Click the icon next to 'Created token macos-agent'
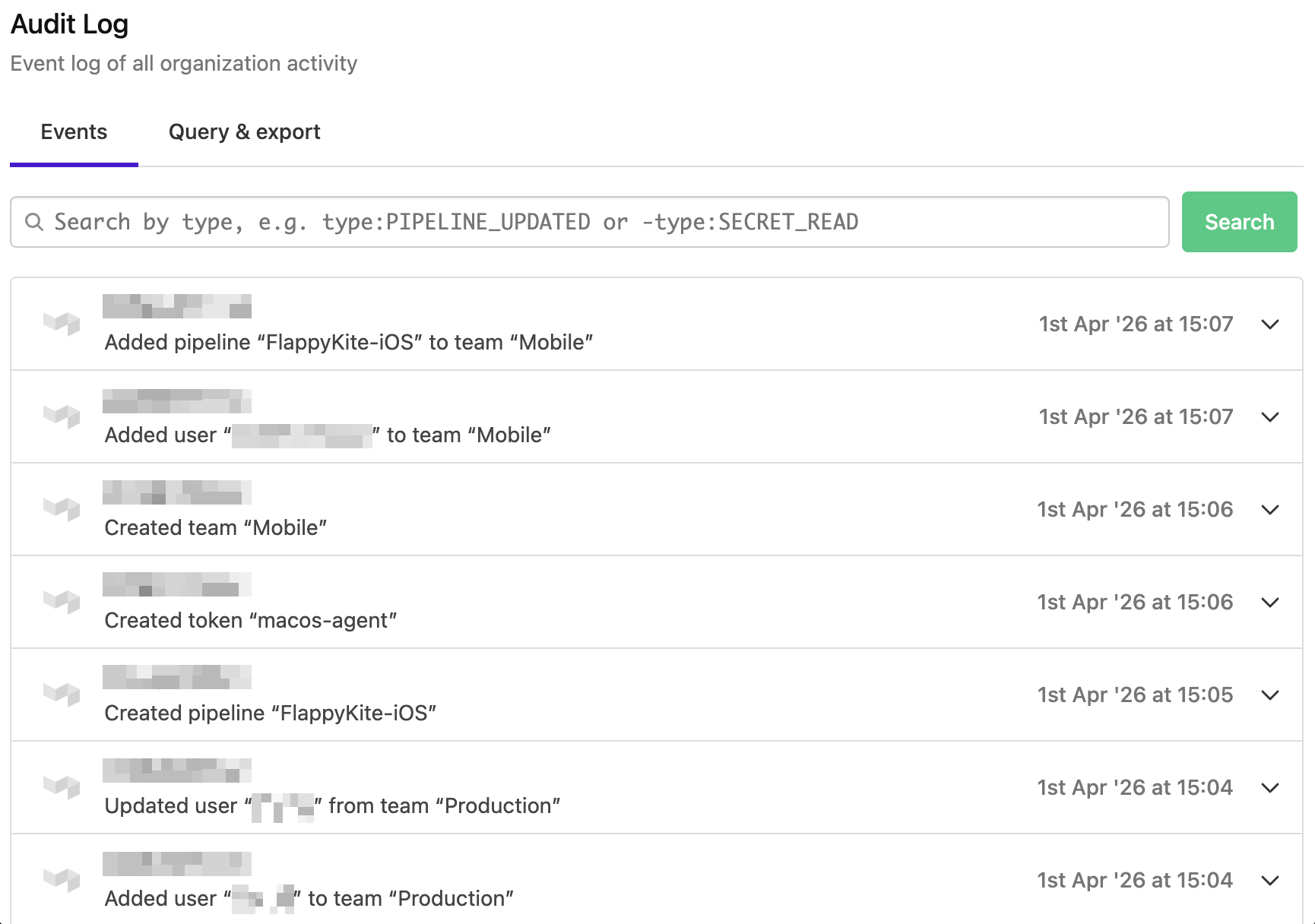 [62, 602]
